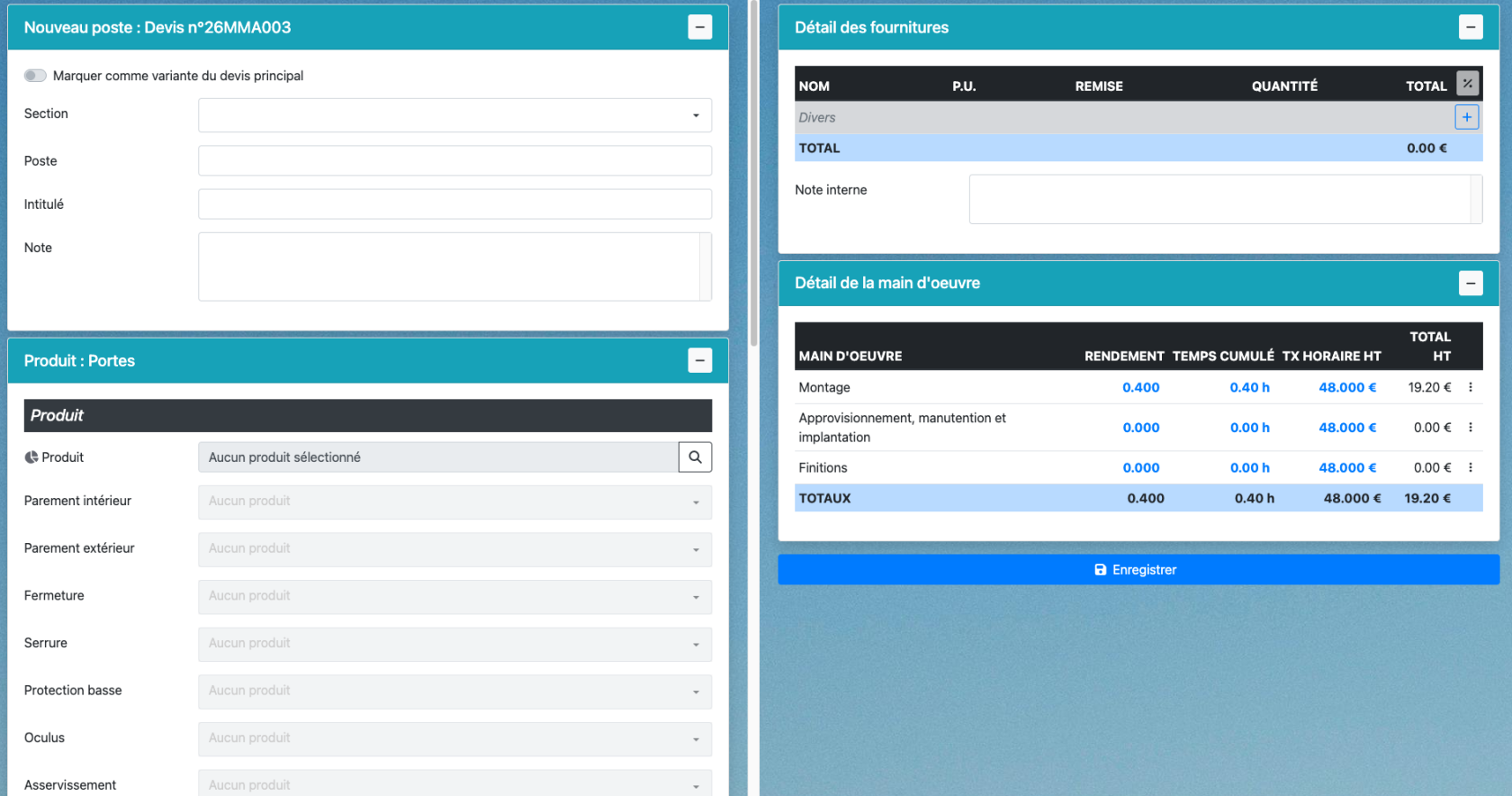This screenshot has height=796, width=1512.
Task: Expand the Serrure dropdown
Action: (x=454, y=644)
